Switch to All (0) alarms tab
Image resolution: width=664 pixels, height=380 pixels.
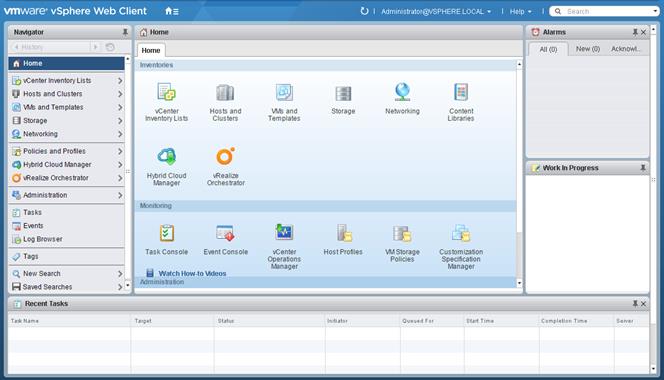tap(548, 49)
